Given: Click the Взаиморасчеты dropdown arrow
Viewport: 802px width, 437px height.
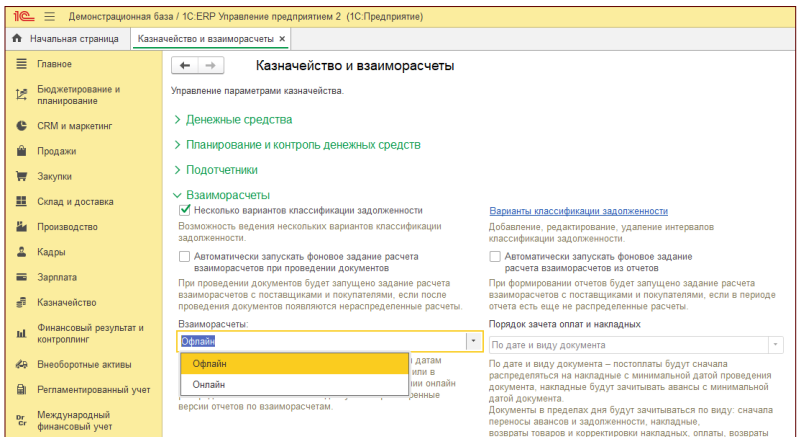Looking at the screenshot, I should click(x=473, y=341).
